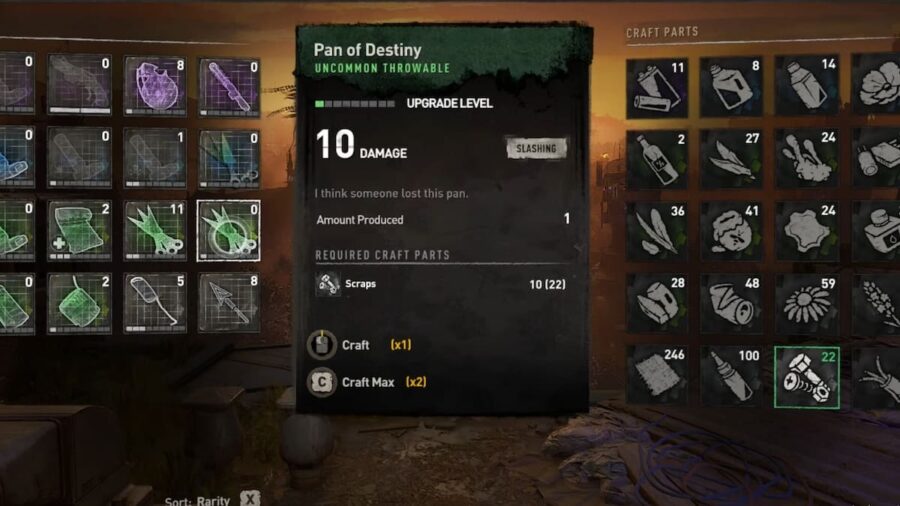Select the batteries craft part with count 11

(x=657, y=88)
